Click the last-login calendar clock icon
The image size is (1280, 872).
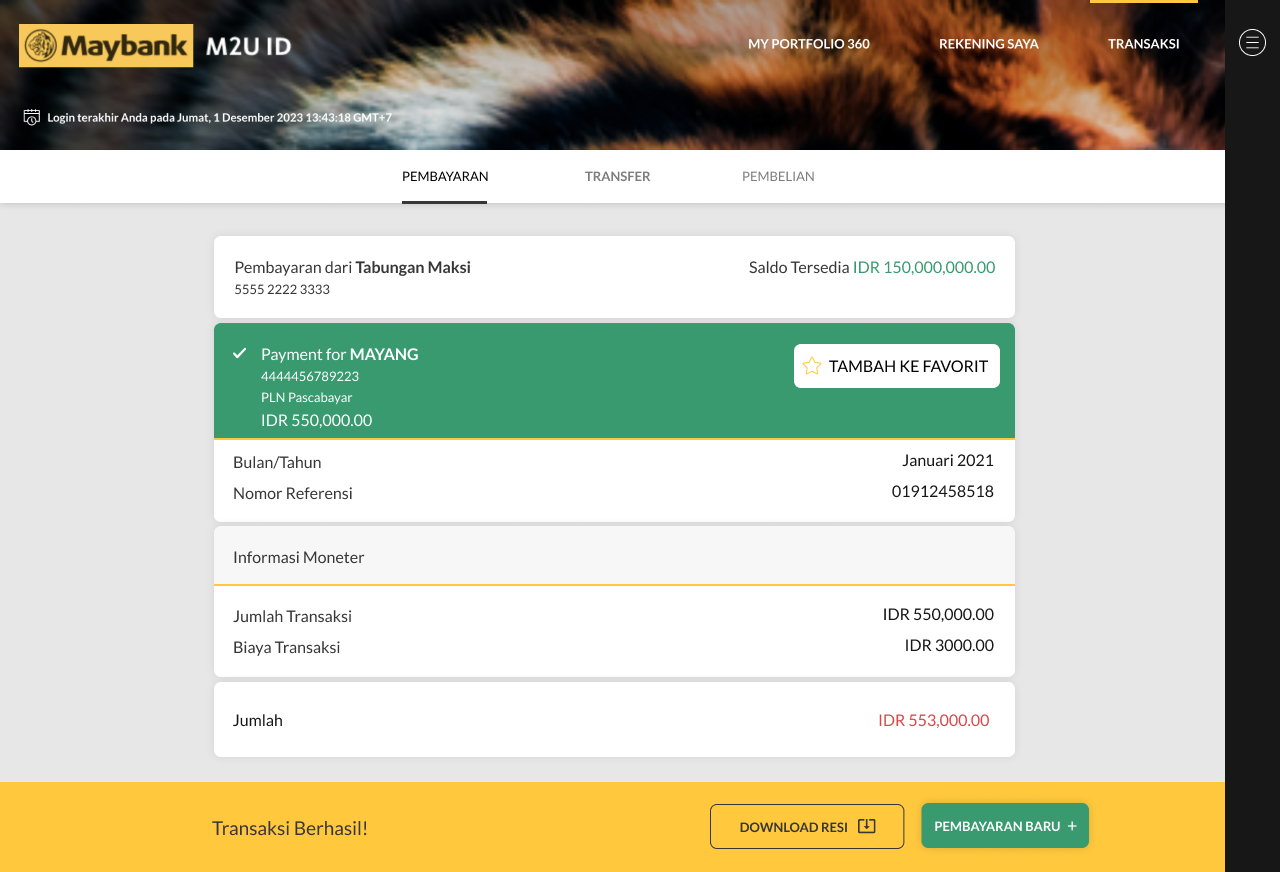tap(32, 117)
